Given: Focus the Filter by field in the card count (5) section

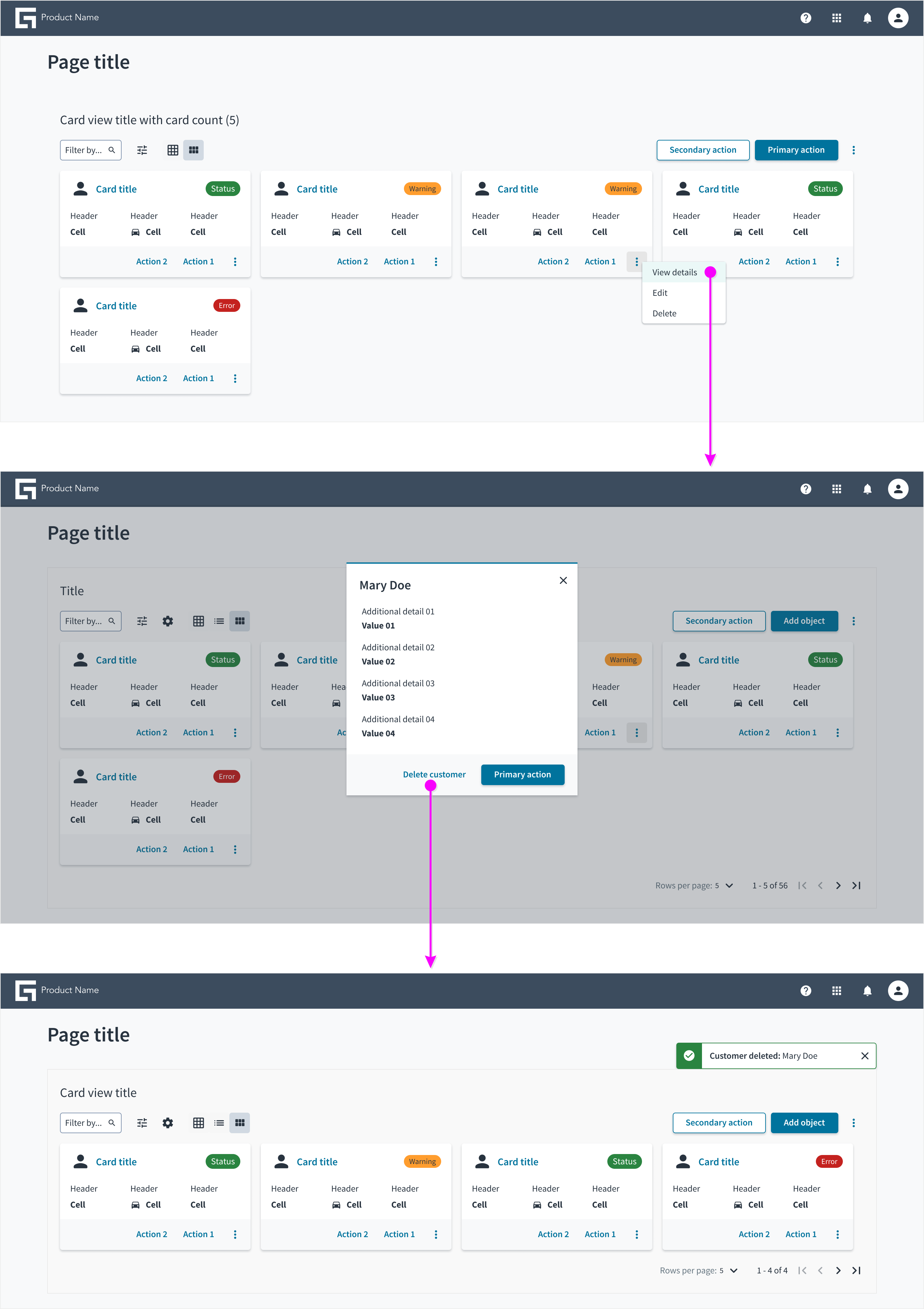Looking at the screenshot, I should [90, 150].
